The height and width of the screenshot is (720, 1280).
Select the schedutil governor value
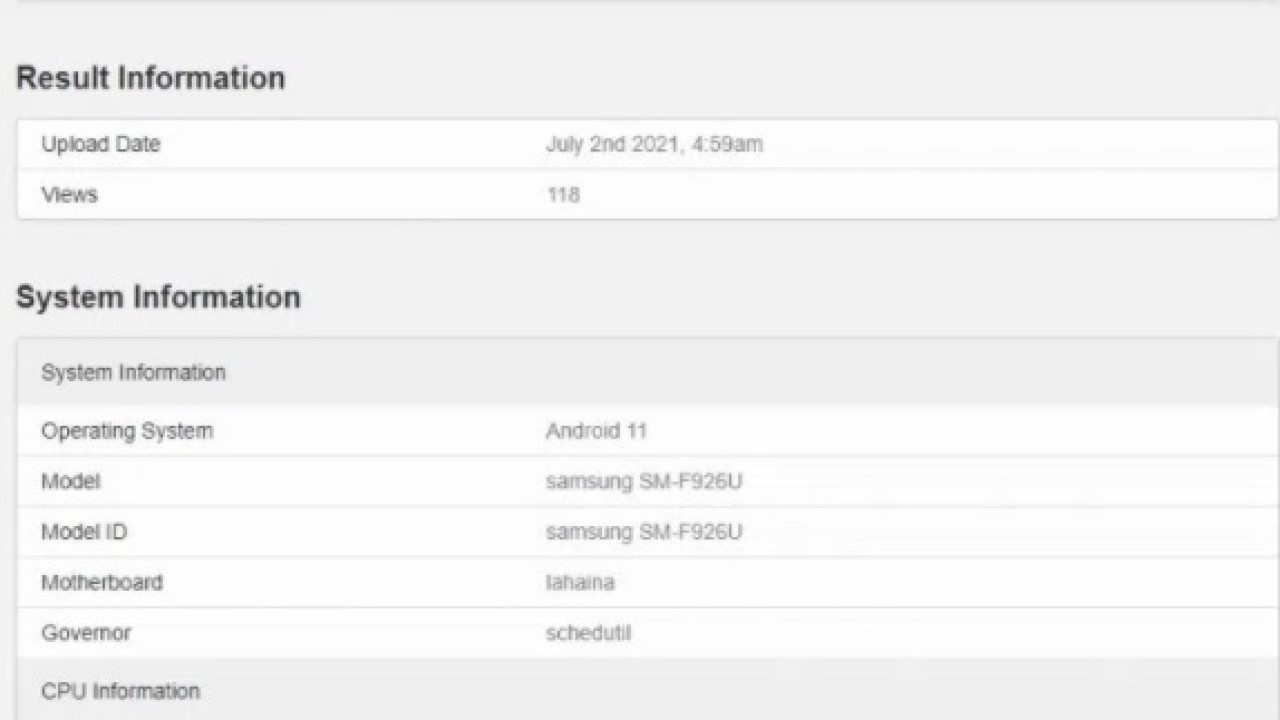tap(588, 633)
